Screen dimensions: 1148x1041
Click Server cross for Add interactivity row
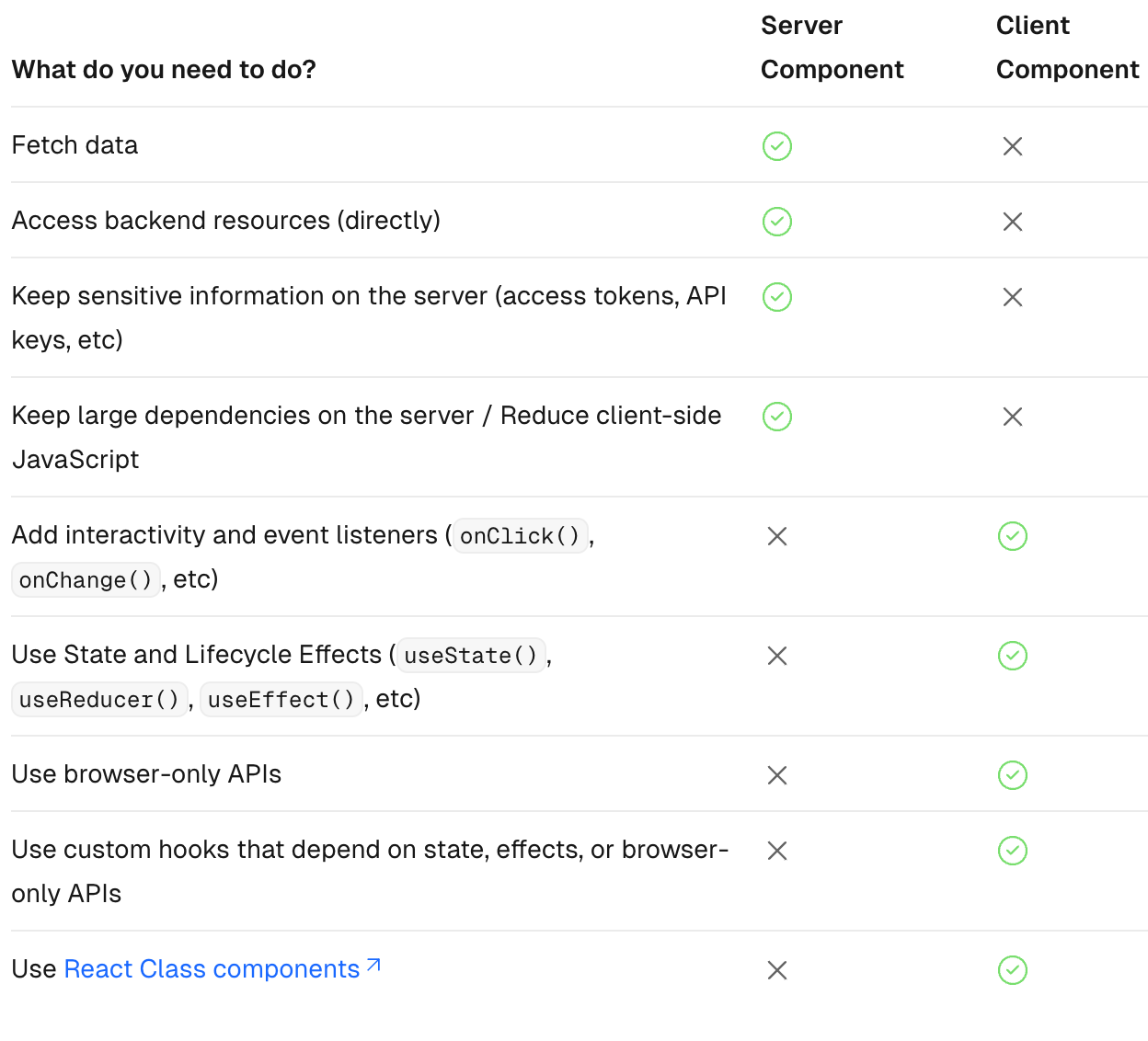pos(777,536)
